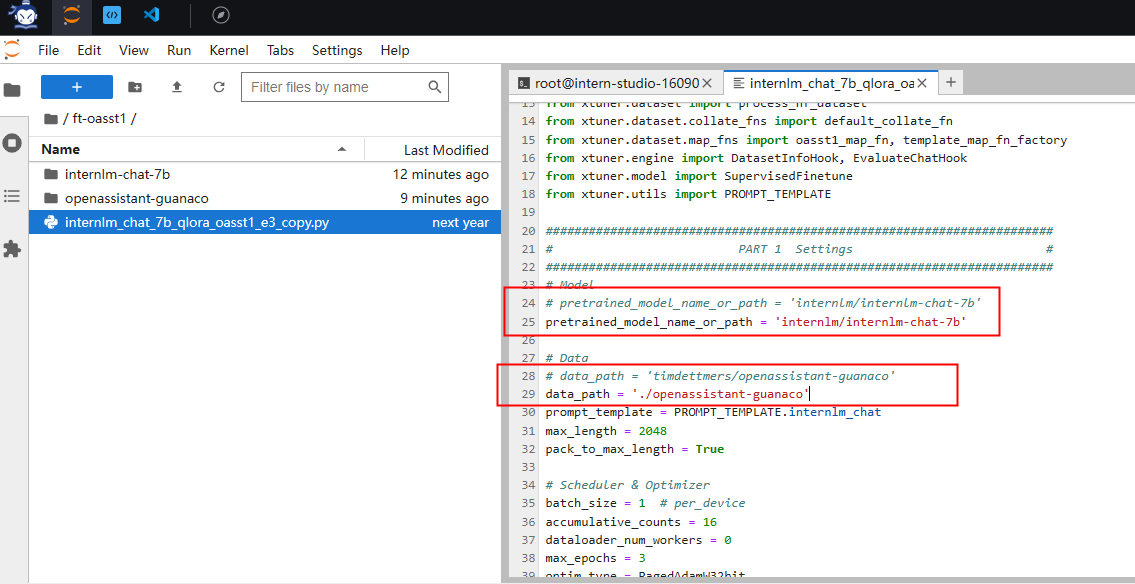
Task: Select internlm_chat_7b_qlora_oasst1_e3_copy.py file
Action: [265, 223]
